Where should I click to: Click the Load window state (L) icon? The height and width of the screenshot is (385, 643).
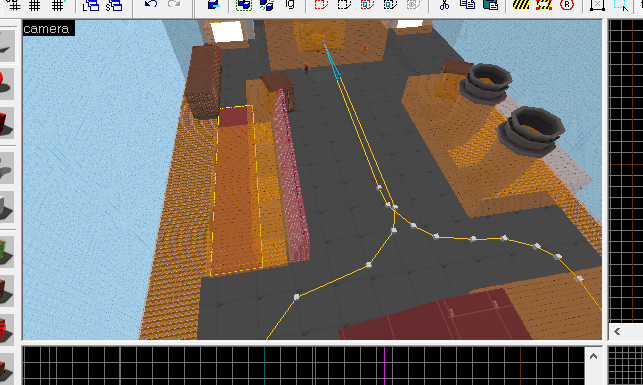[x=91, y=5]
